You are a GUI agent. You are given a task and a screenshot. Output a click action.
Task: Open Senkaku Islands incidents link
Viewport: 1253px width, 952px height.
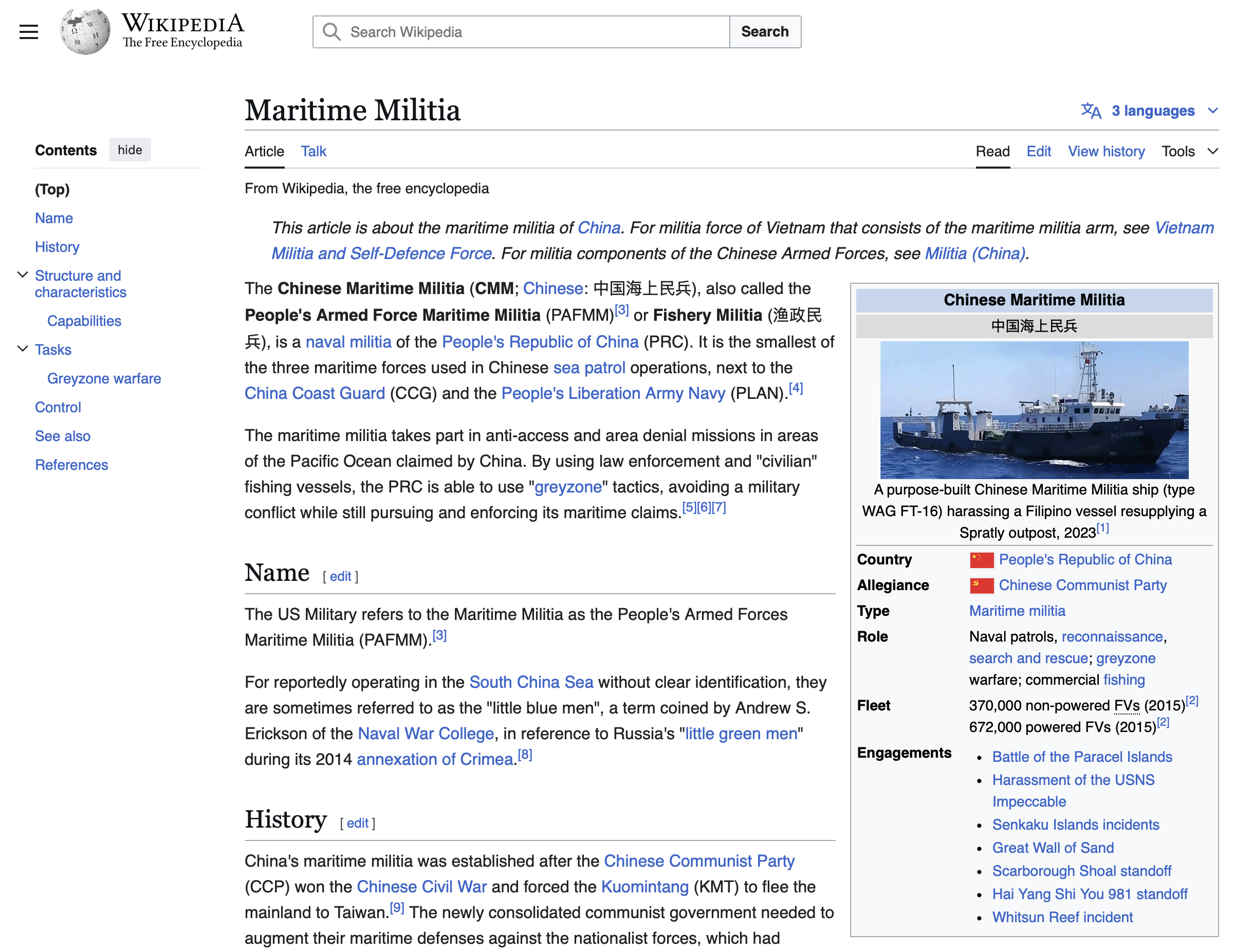point(1075,825)
